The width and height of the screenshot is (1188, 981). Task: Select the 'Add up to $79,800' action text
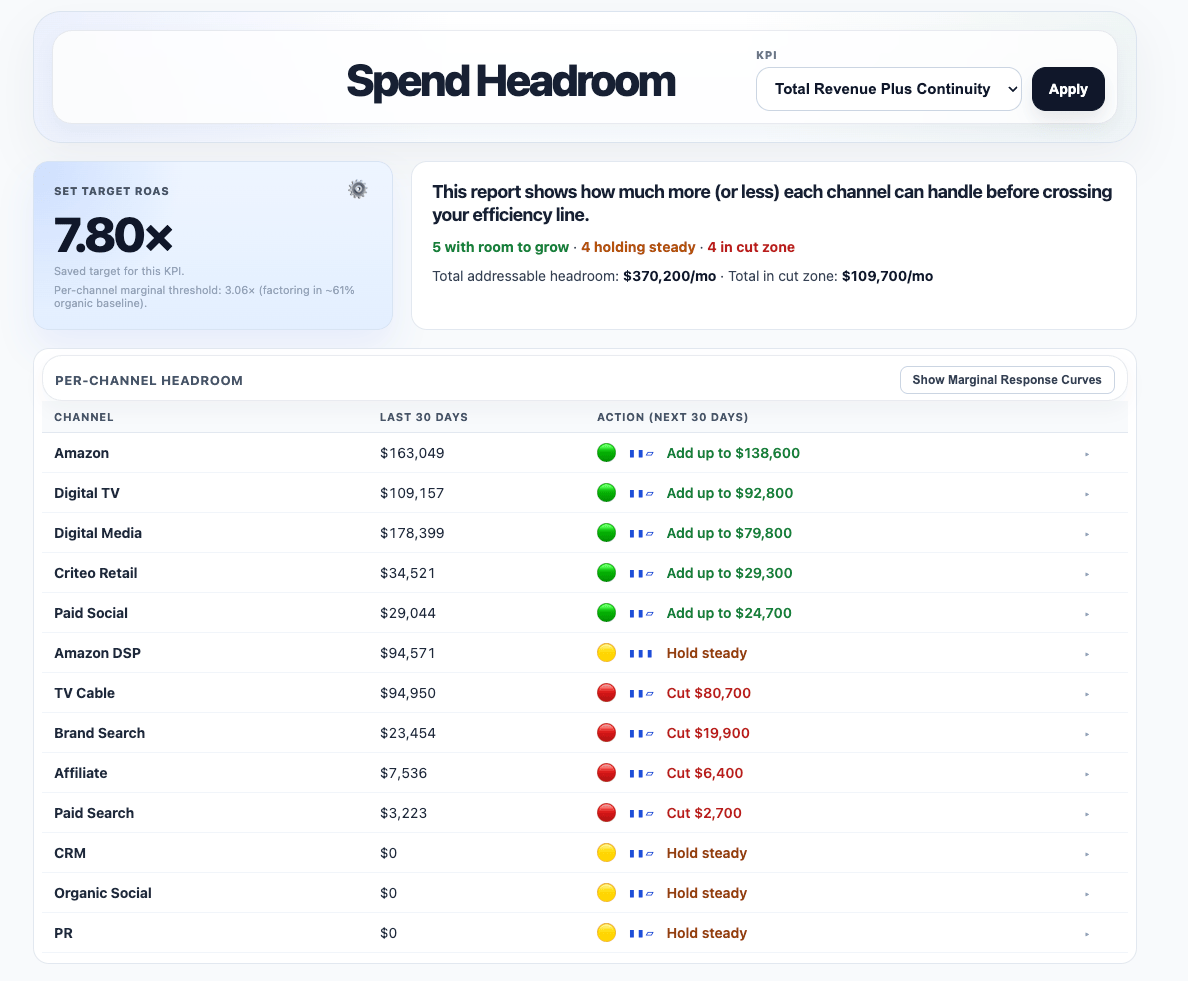coord(729,533)
